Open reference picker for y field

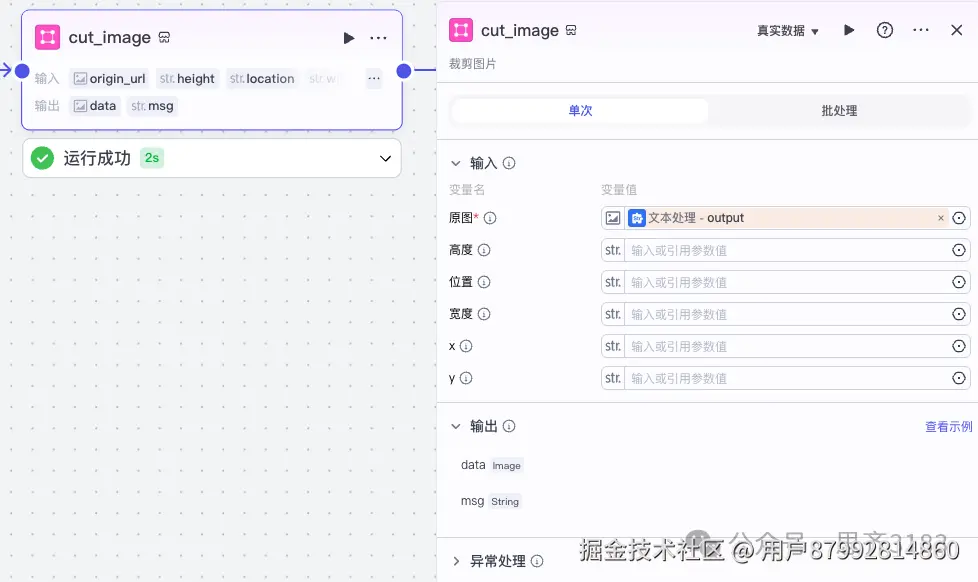(959, 378)
